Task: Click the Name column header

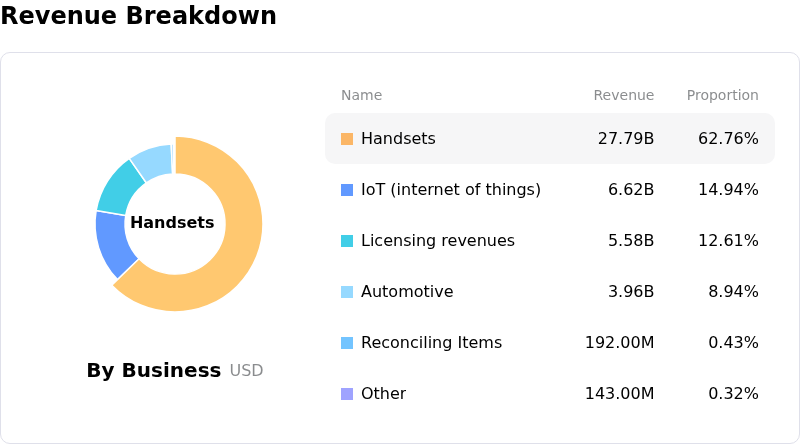Action: pyautogui.click(x=361, y=96)
